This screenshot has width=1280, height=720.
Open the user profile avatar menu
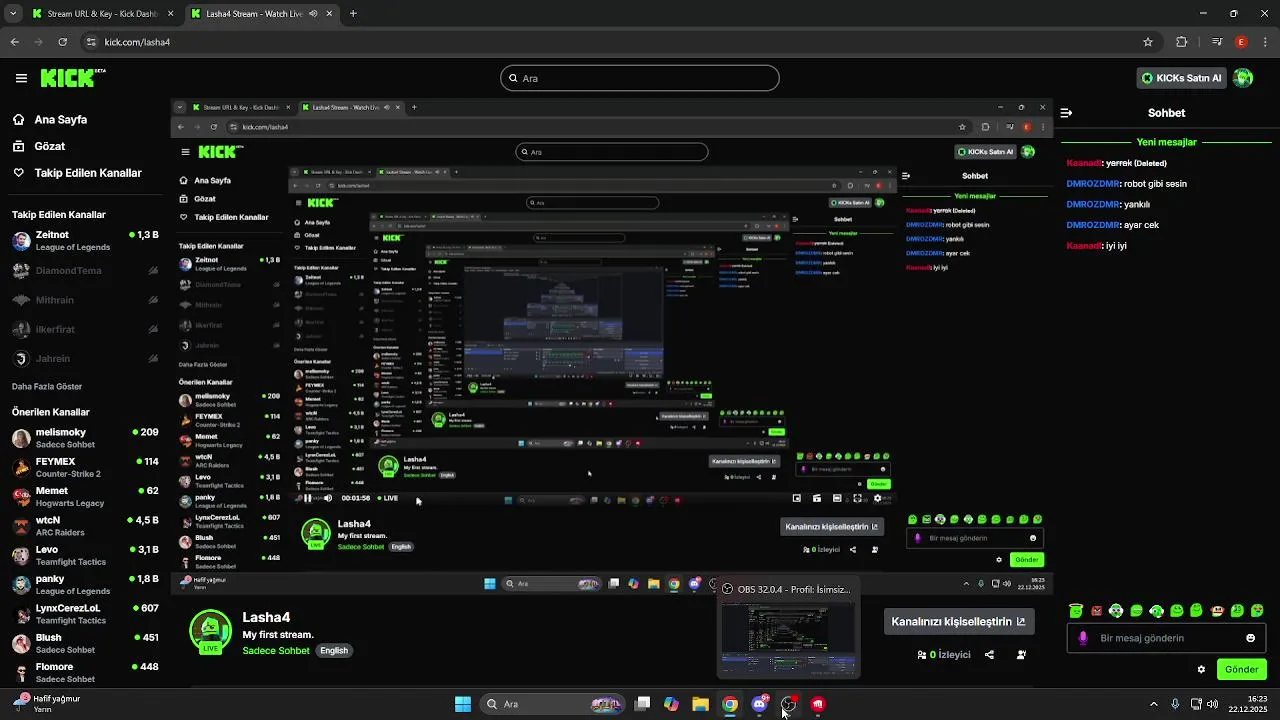[x=1243, y=78]
